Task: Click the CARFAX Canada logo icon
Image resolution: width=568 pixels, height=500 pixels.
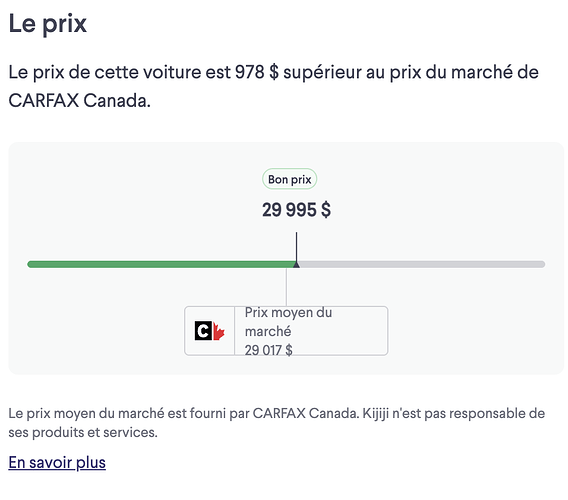Action: 209,331
